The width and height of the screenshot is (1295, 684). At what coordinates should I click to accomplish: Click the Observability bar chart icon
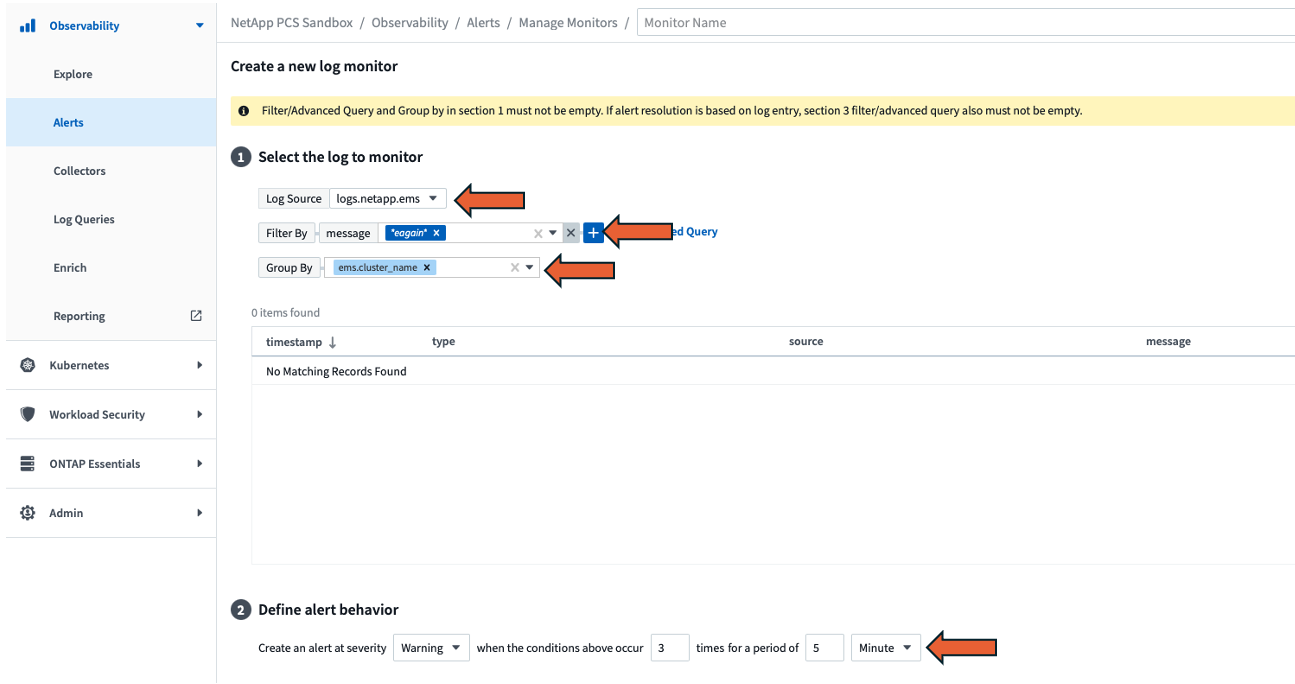tap(28, 26)
